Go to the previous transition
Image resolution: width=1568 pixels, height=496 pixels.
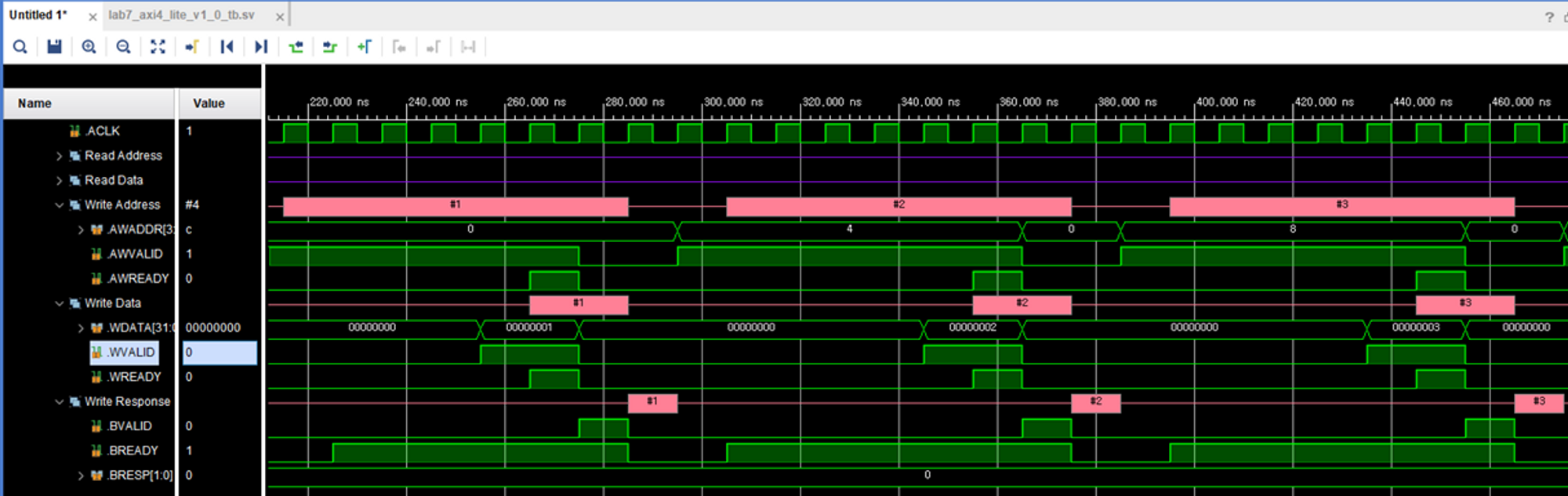pos(296,47)
